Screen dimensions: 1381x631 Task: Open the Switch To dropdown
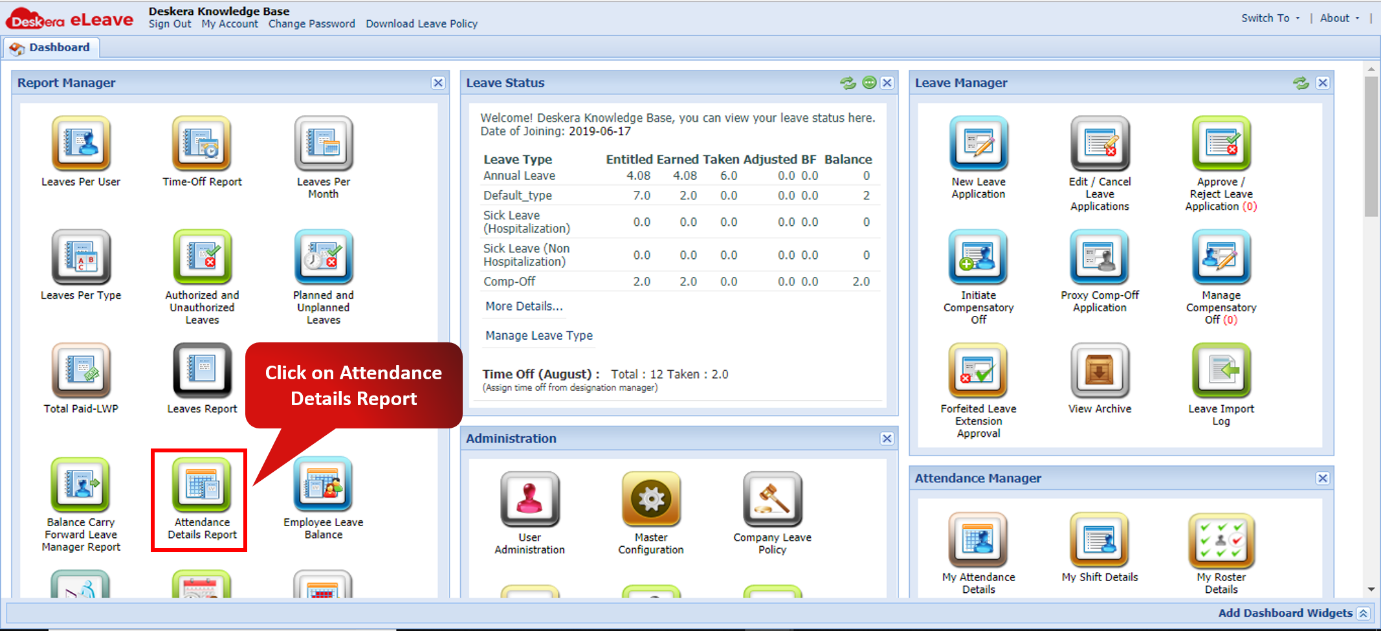(x=1270, y=18)
